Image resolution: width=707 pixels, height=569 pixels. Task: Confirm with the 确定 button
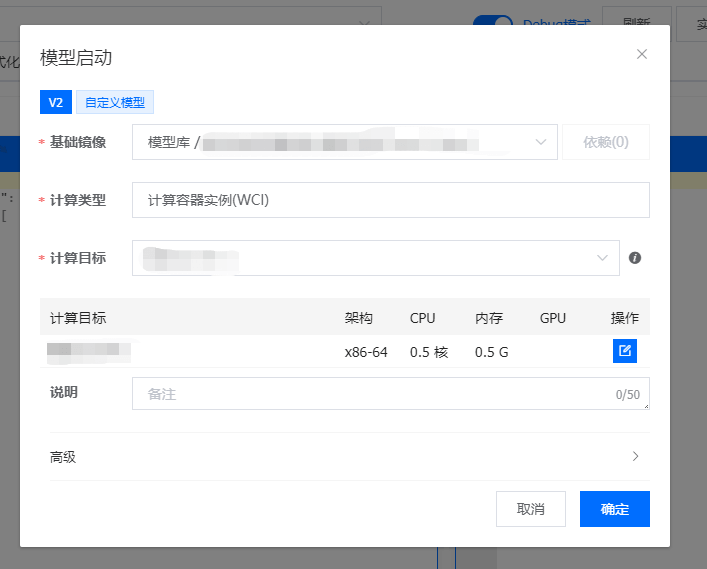(615, 509)
